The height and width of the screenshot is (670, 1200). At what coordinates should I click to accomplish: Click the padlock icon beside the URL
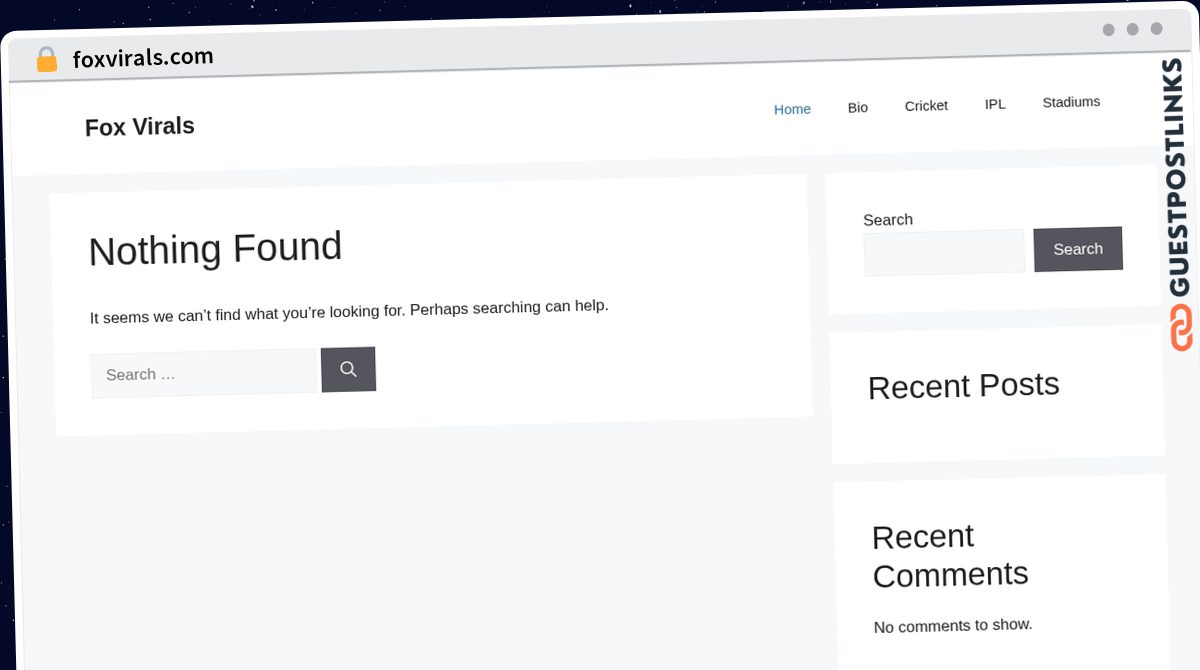[x=46, y=60]
